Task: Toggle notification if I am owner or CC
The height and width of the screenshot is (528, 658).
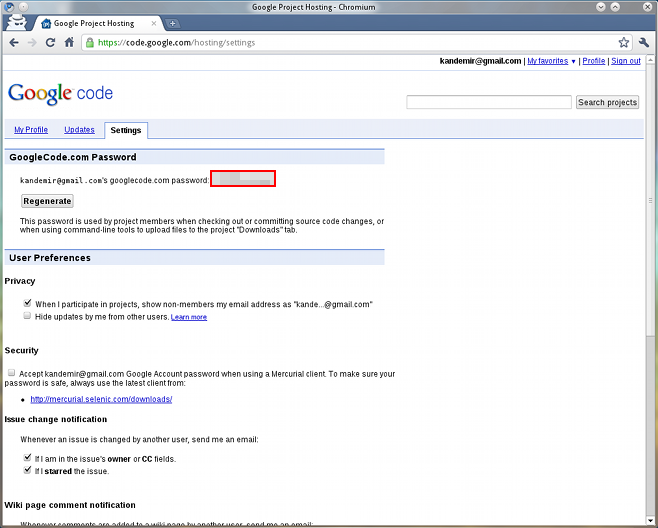Action: [x=27, y=457]
